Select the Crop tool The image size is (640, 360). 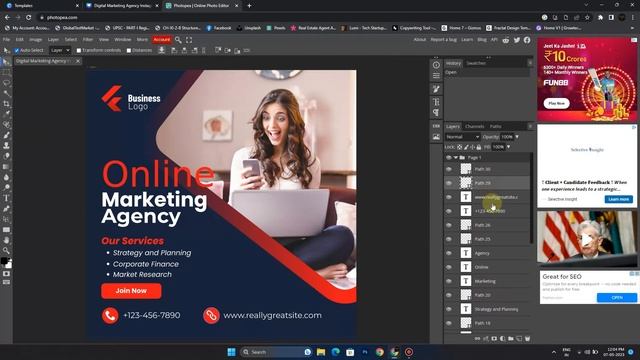(6, 104)
